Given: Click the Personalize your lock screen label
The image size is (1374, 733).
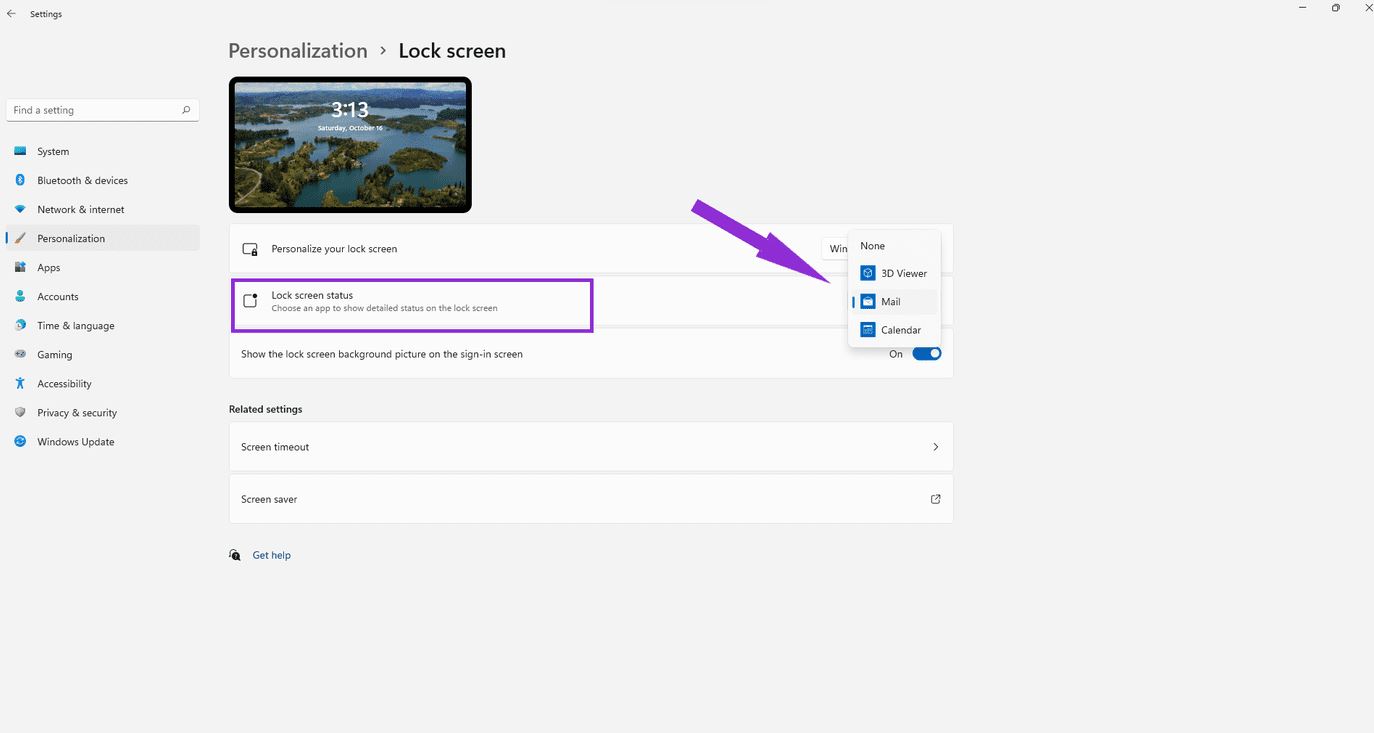Looking at the screenshot, I should (x=334, y=249).
